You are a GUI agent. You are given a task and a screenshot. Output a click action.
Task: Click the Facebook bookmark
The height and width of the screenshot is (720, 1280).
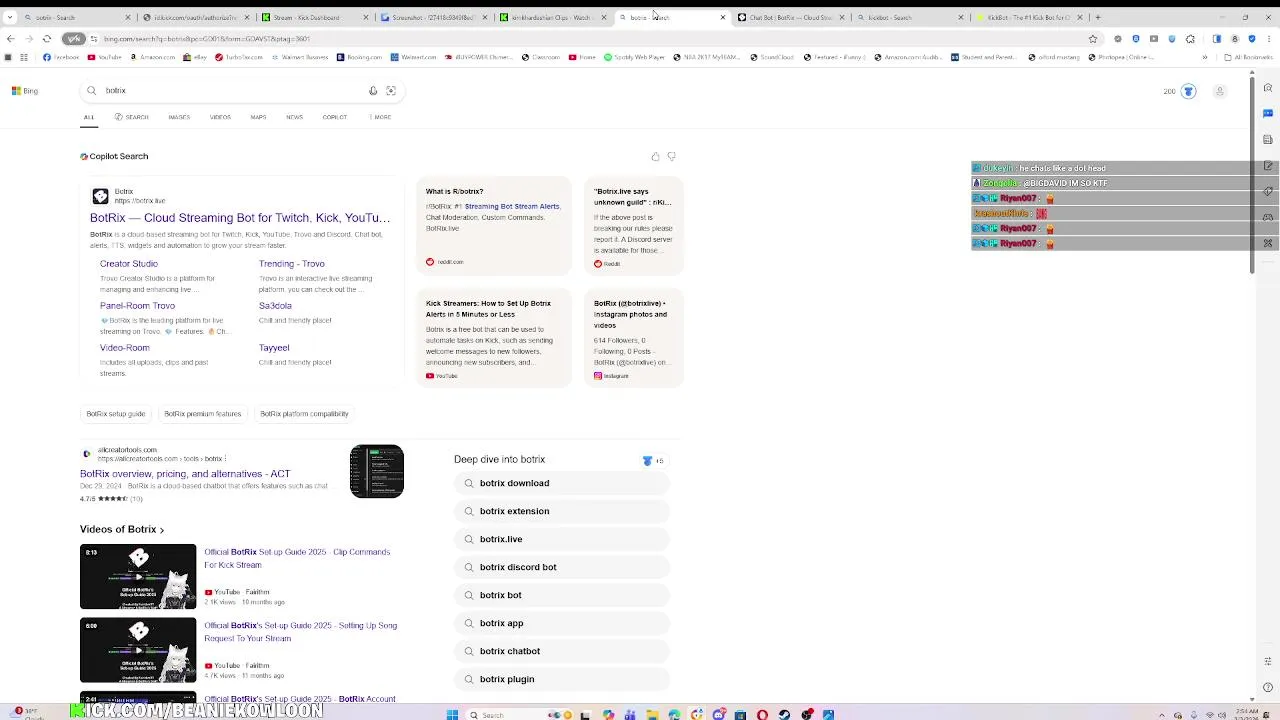[x=61, y=57]
